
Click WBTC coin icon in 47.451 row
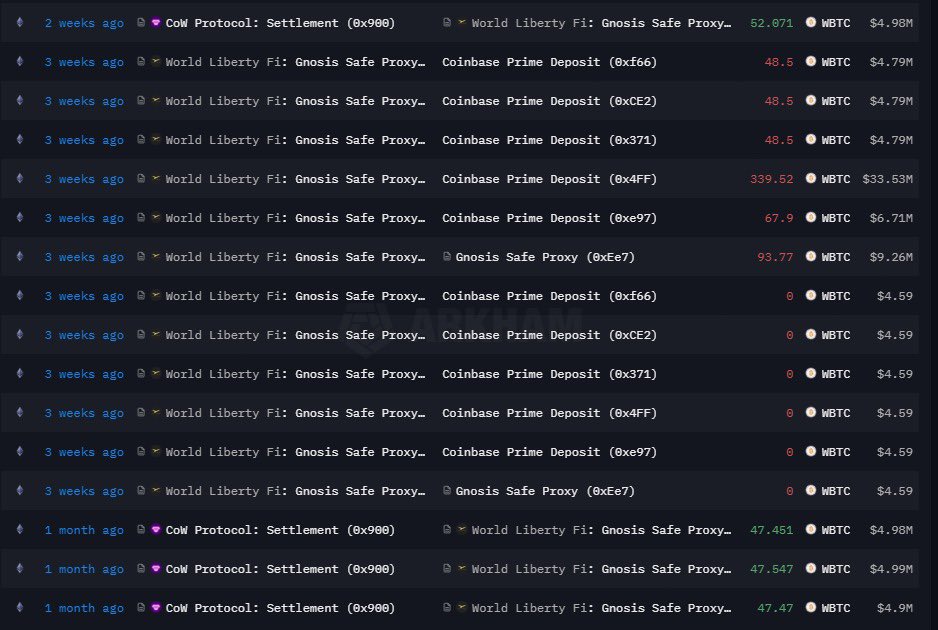point(811,529)
